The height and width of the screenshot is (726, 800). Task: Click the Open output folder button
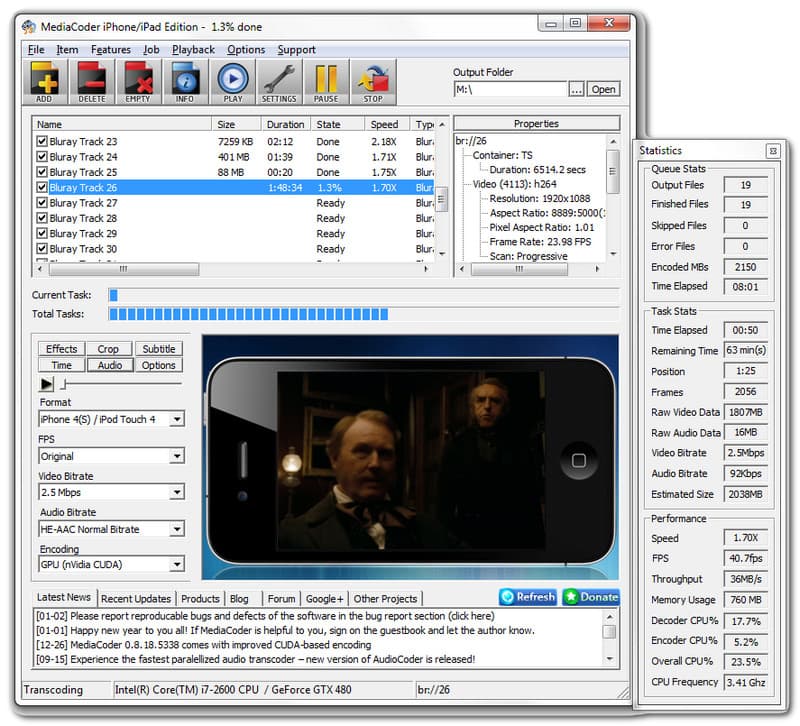point(603,89)
